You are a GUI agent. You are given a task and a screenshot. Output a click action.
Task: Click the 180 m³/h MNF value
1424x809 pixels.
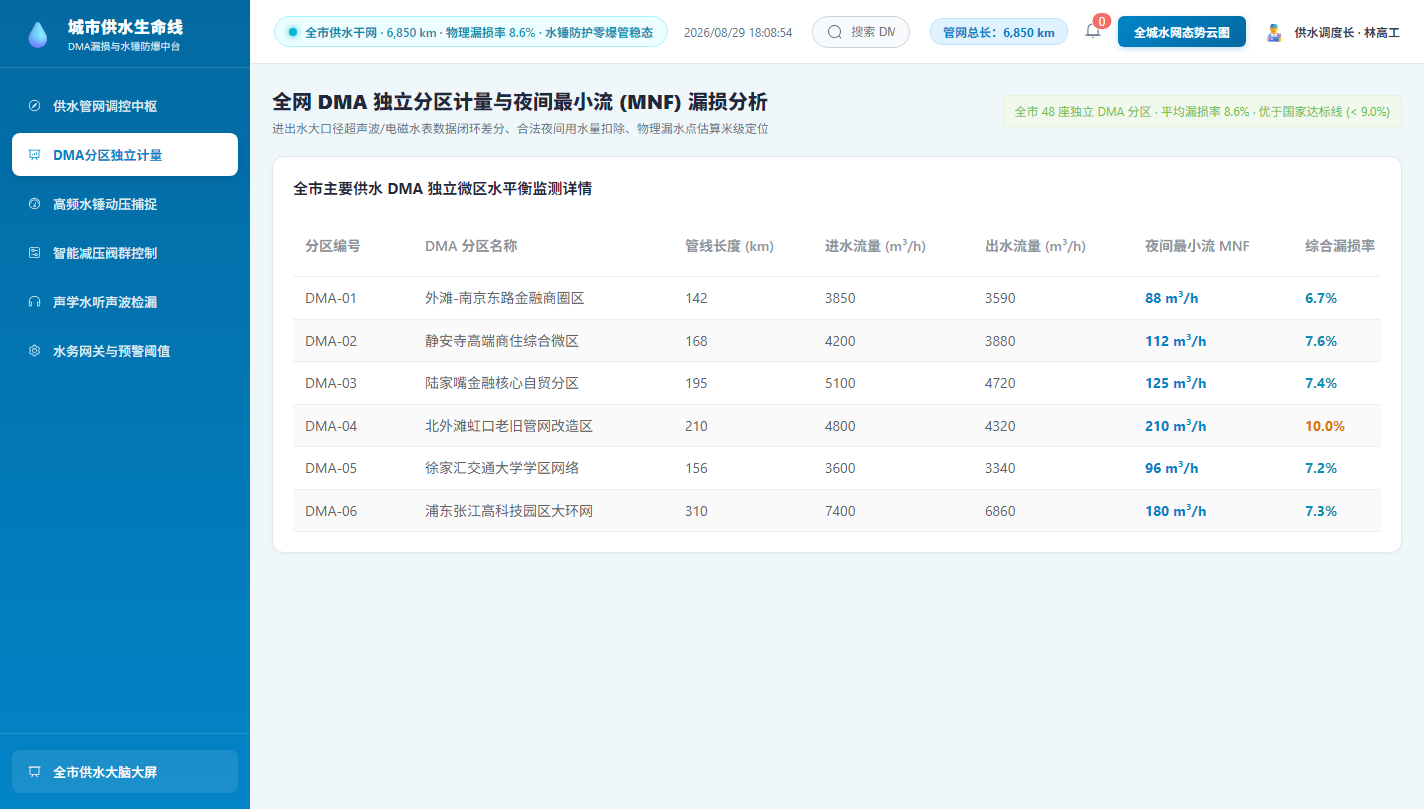[x=1176, y=511]
